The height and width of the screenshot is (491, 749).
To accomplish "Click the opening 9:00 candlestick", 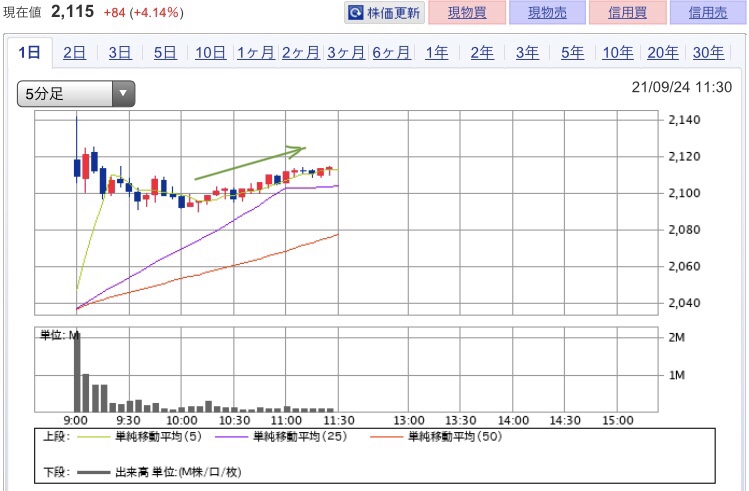I will click(77, 149).
